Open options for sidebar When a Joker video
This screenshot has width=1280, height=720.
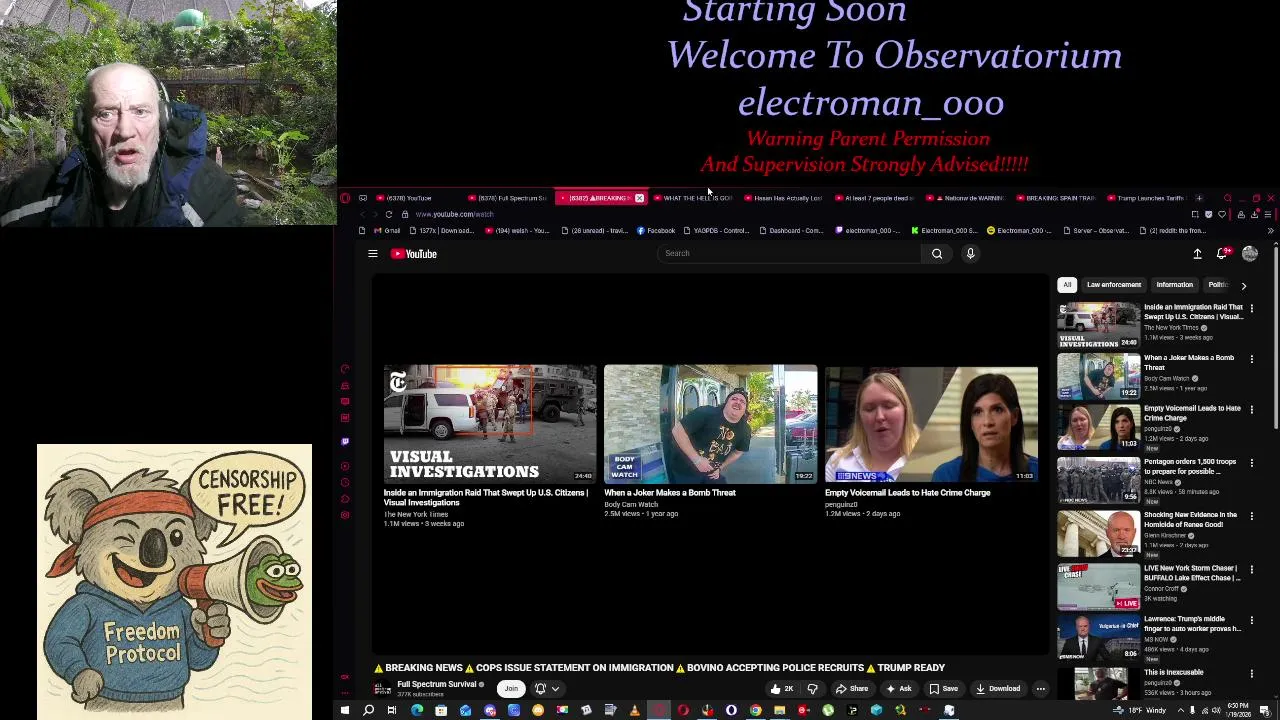(1251, 359)
